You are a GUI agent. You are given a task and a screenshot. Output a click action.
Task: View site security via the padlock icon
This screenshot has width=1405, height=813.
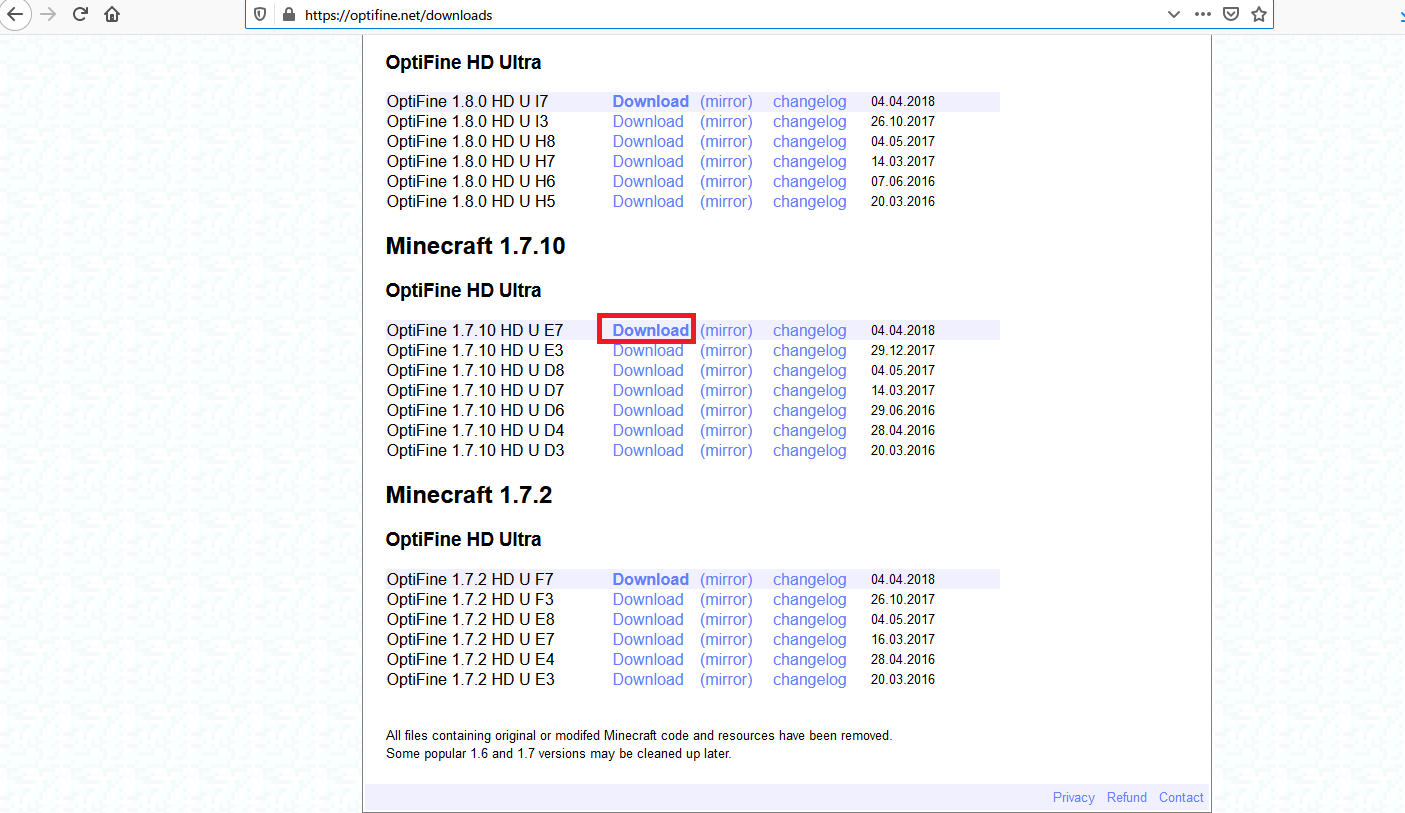click(288, 15)
